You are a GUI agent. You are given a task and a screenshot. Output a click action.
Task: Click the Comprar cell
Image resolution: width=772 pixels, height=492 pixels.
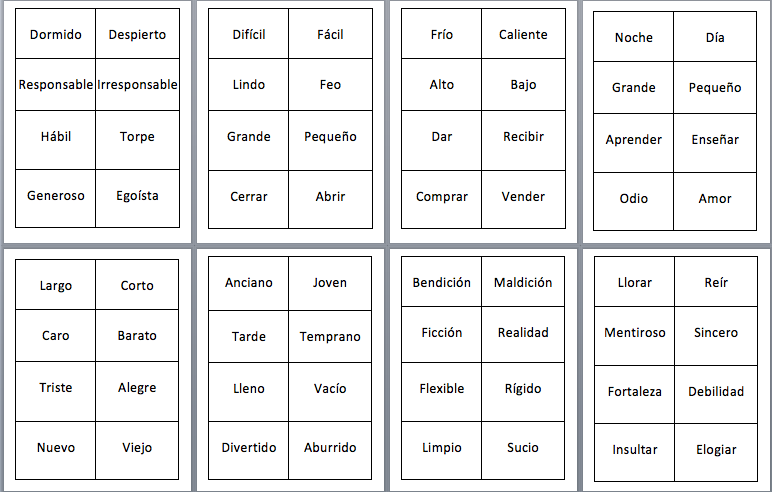(x=441, y=197)
